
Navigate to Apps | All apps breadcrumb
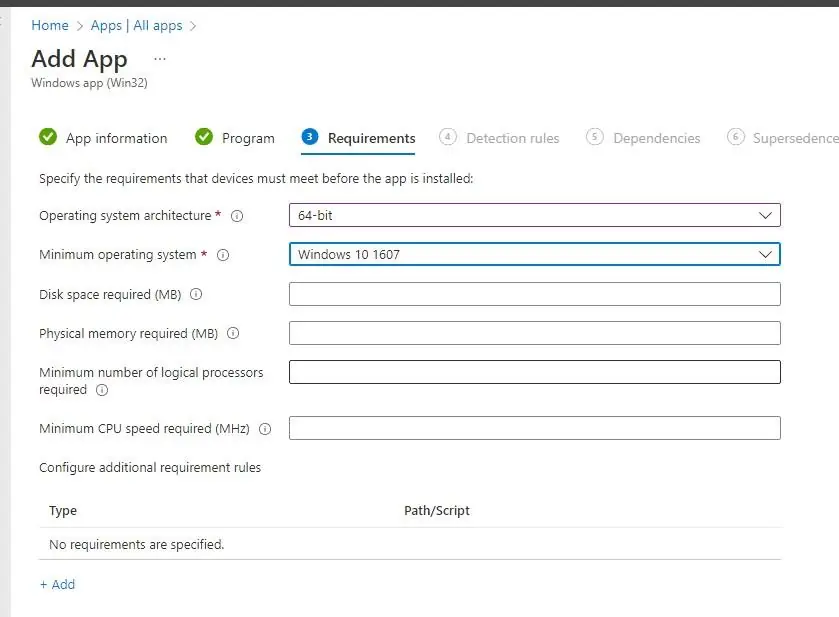tap(136, 25)
